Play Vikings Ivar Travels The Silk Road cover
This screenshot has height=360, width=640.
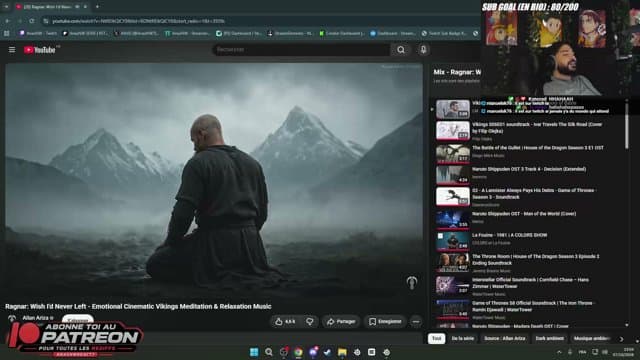pyautogui.click(x=537, y=128)
